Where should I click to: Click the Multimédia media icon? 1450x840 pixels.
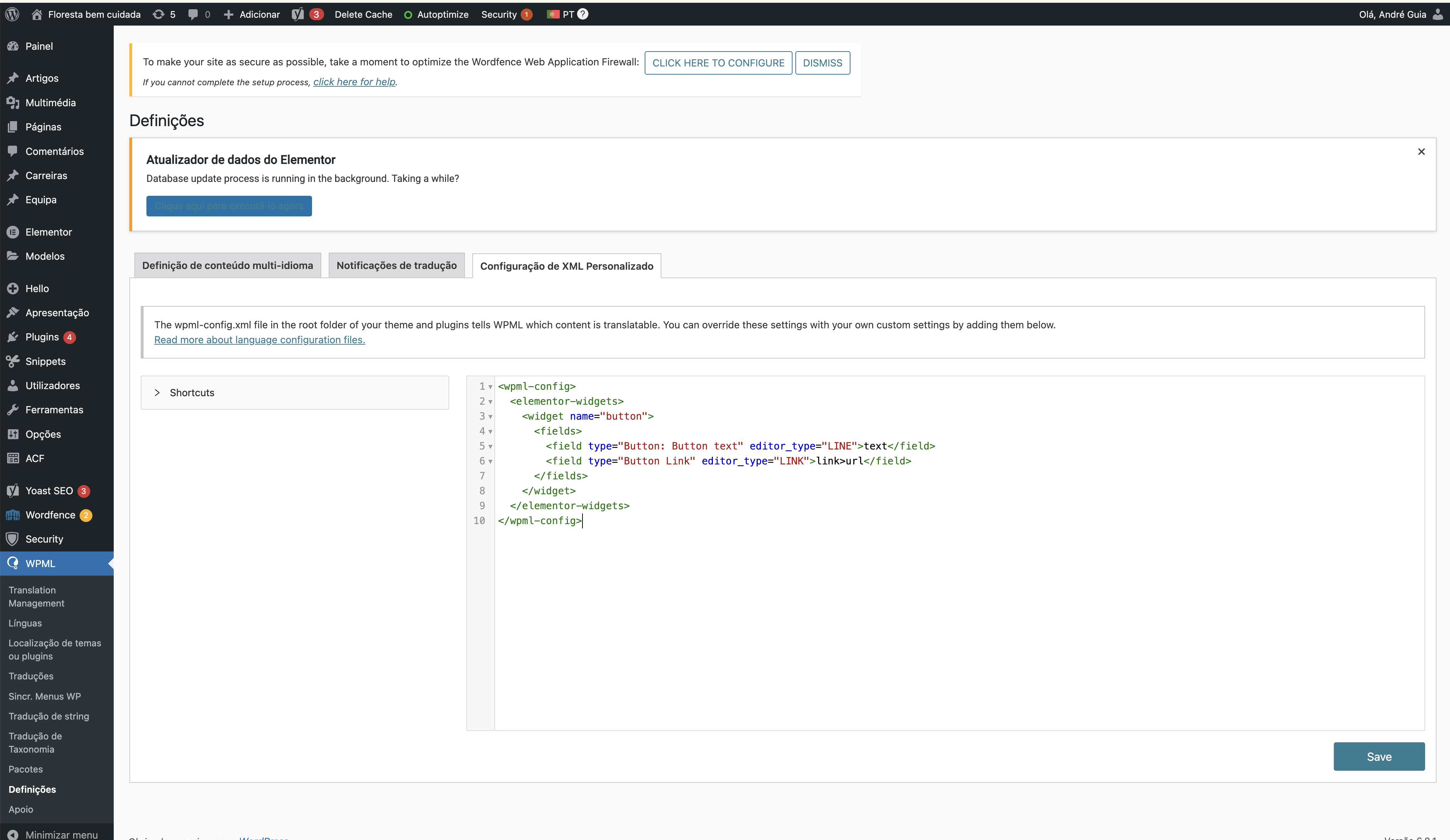13,102
